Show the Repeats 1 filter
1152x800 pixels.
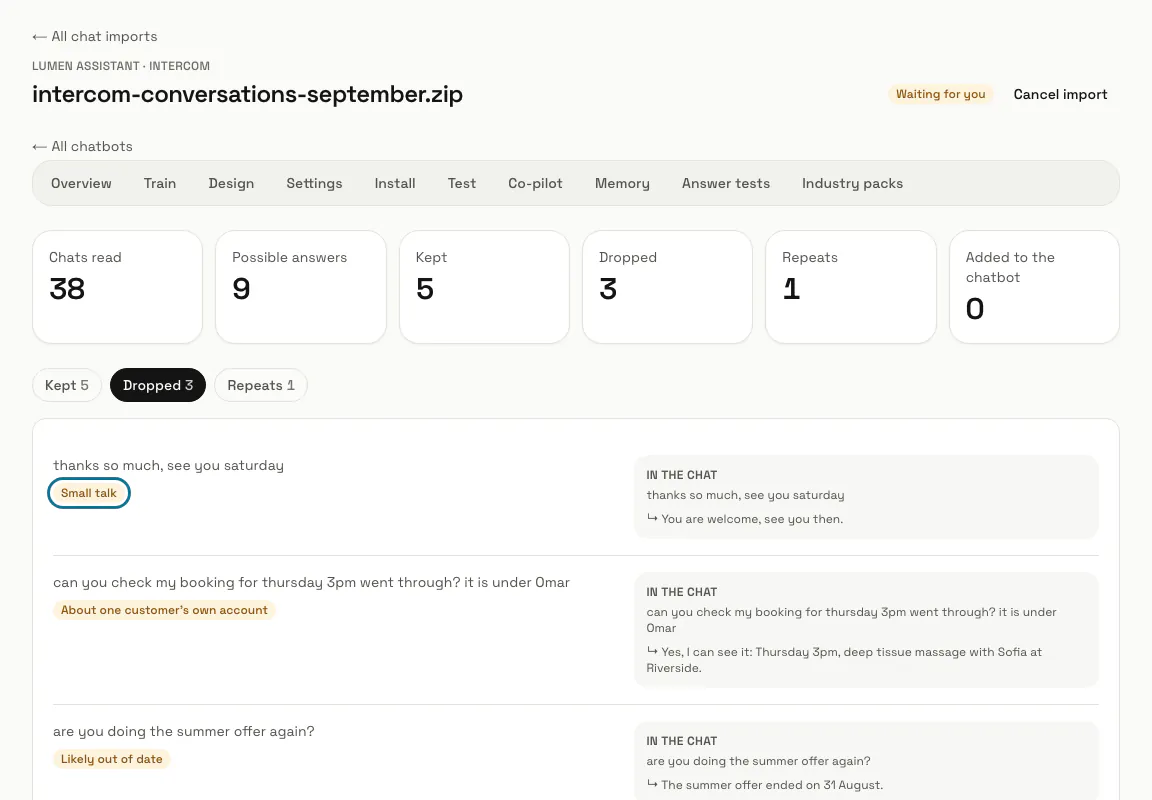click(261, 386)
